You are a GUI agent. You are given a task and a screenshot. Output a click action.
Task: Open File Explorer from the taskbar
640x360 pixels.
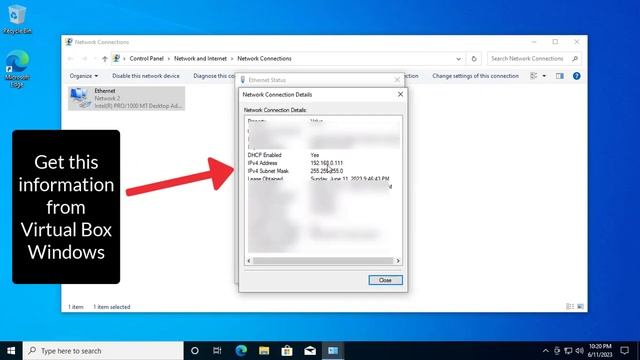264,351
